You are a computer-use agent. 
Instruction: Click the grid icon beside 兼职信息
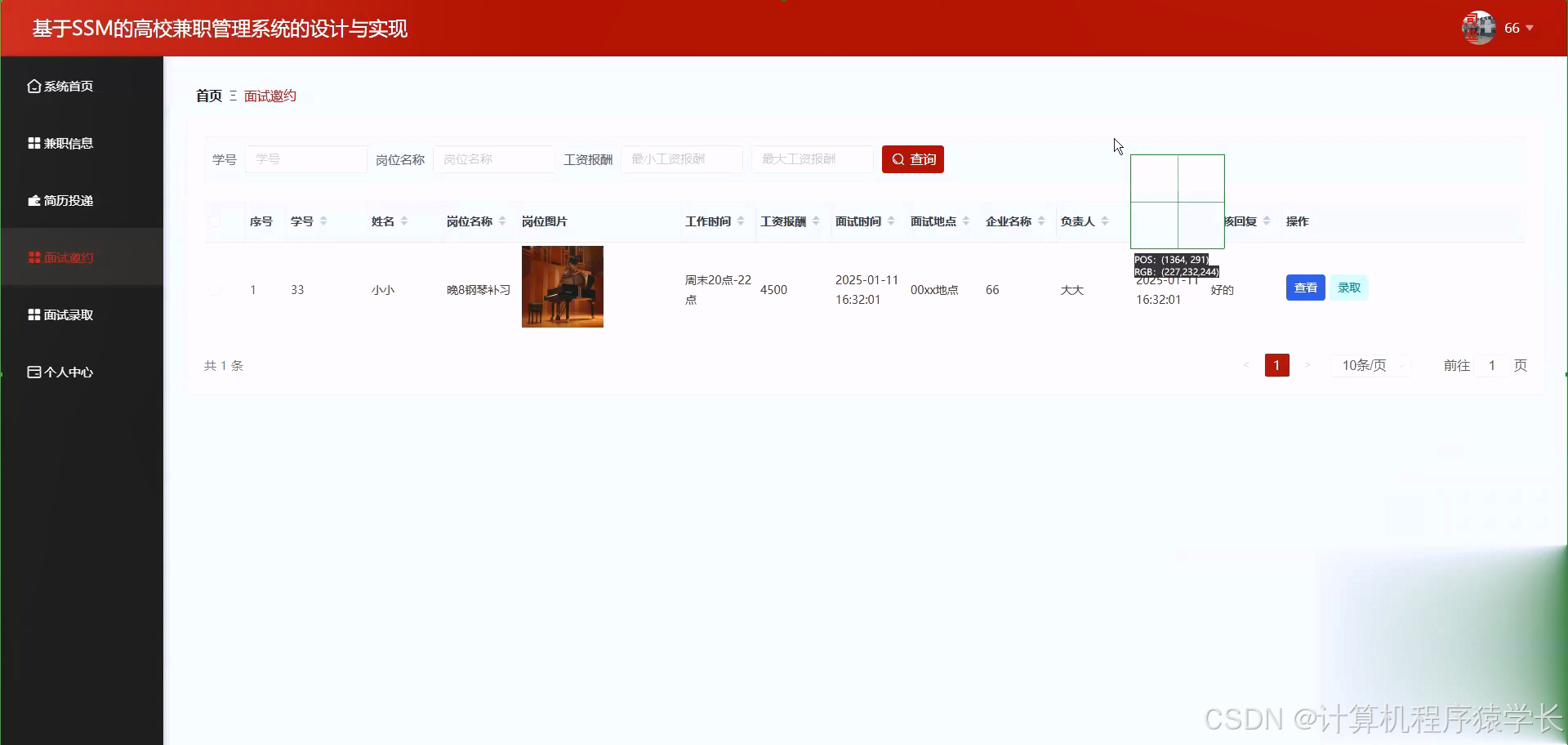tap(33, 142)
